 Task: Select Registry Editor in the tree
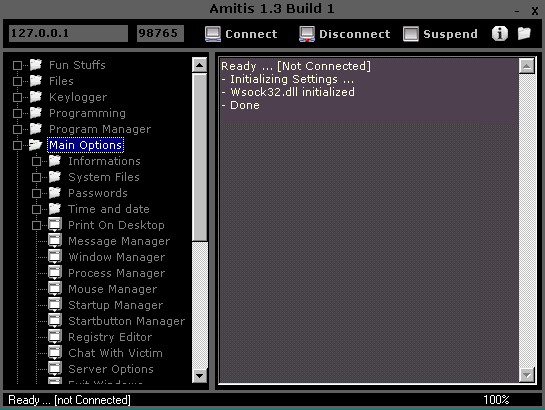pyautogui.click(x=110, y=337)
